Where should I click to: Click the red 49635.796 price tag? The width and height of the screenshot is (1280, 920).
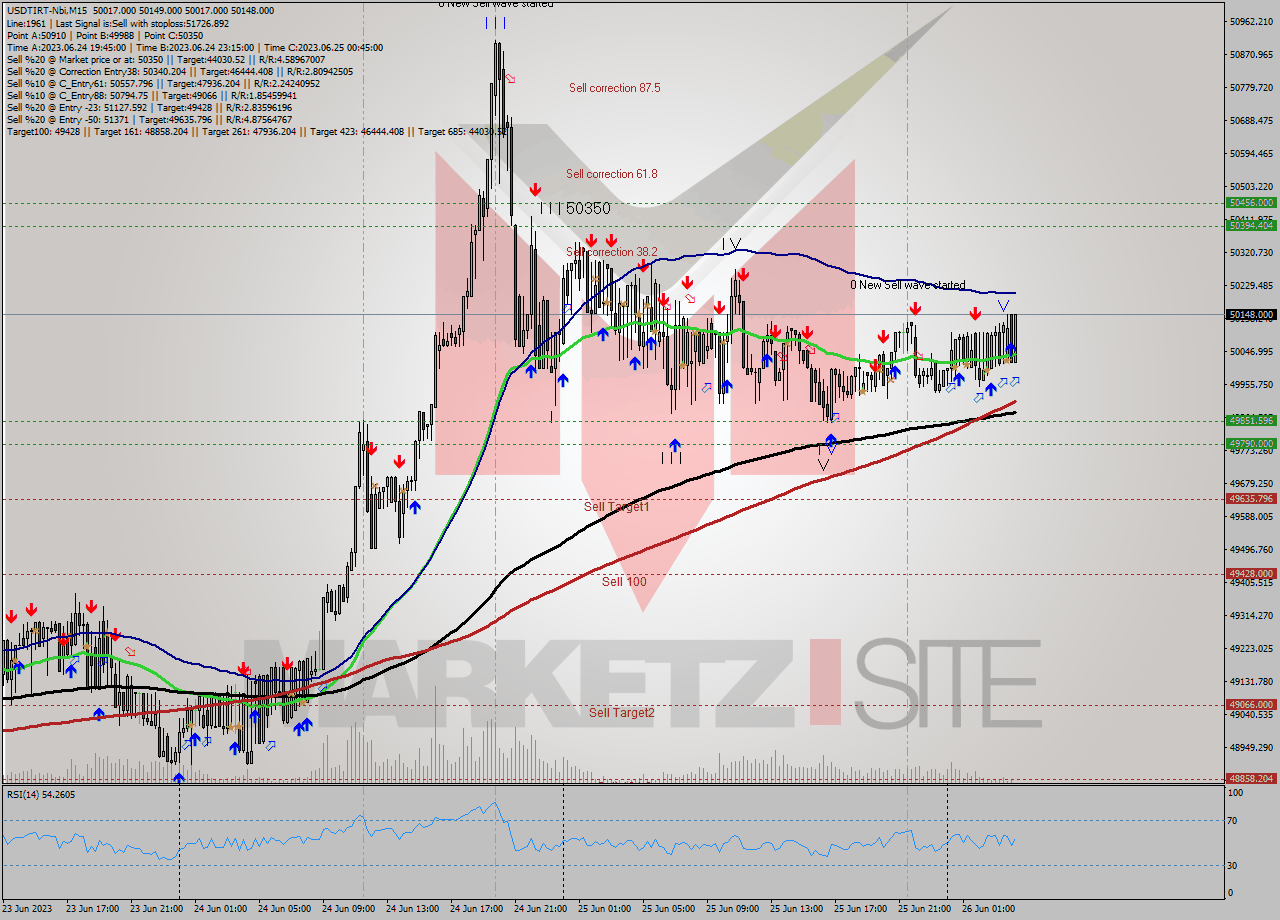pyautogui.click(x=1250, y=498)
